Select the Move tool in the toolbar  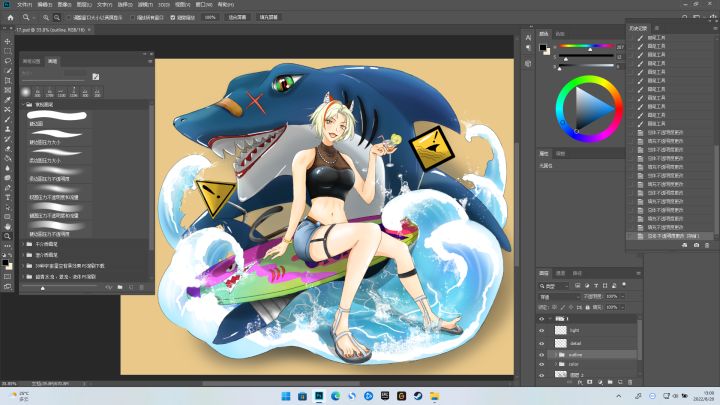7,41
